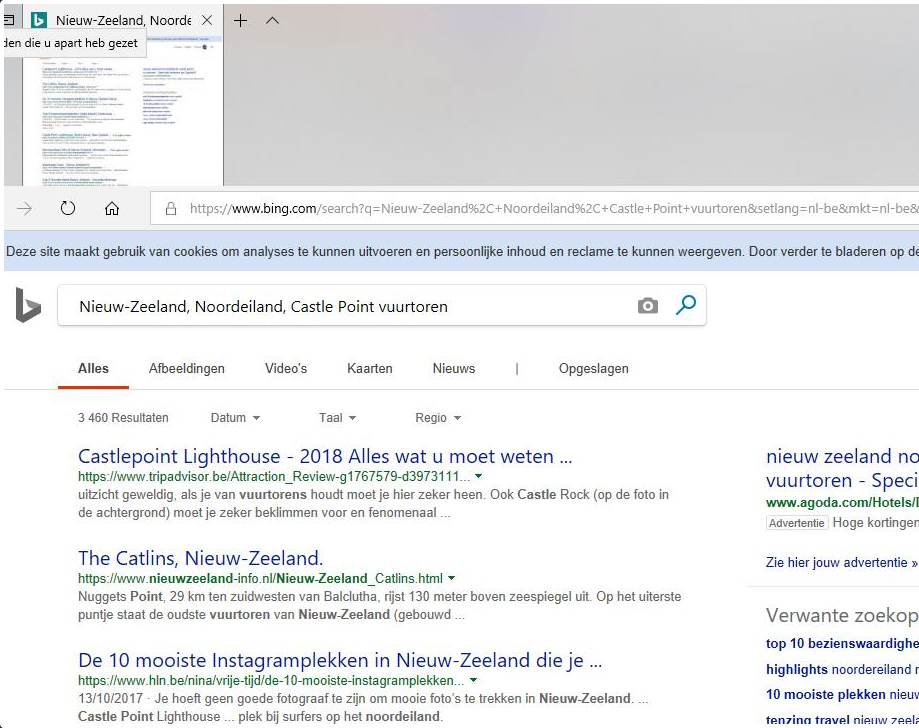
Task: Click the cookie notice banner text
Action: coord(461,251)
